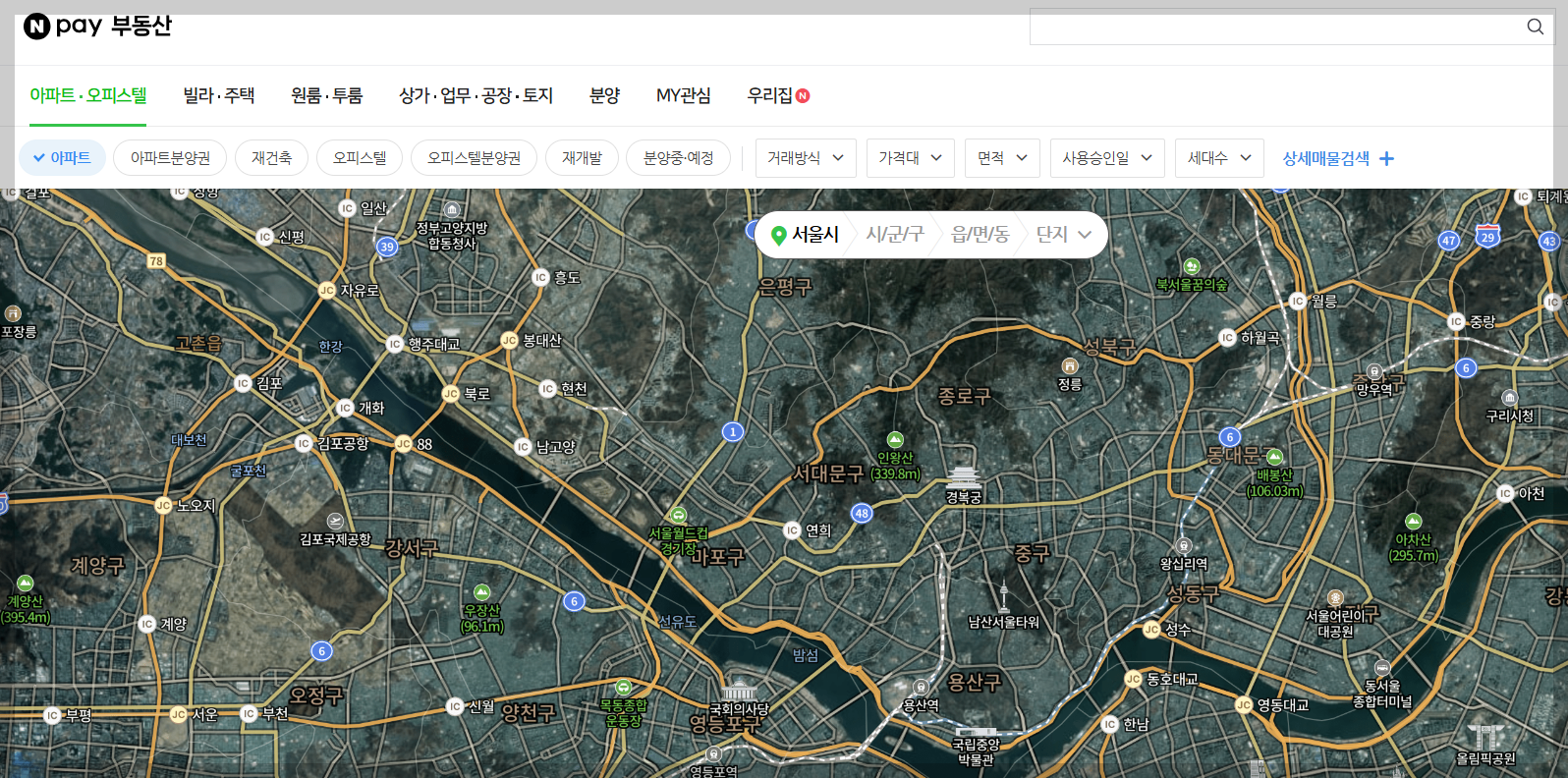Open the 면적 dropdown
The height and width of the screenshot is (778, 1568).
(1002, 157)
